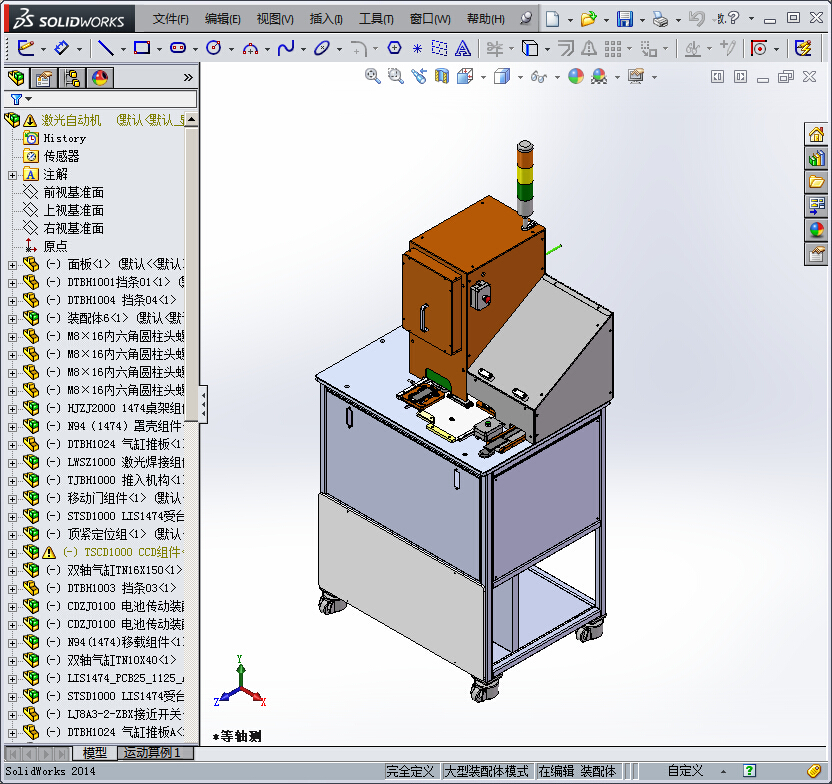
Task: Open the Hide/Show Items dropdown arrow
Action: pos(557,77)
